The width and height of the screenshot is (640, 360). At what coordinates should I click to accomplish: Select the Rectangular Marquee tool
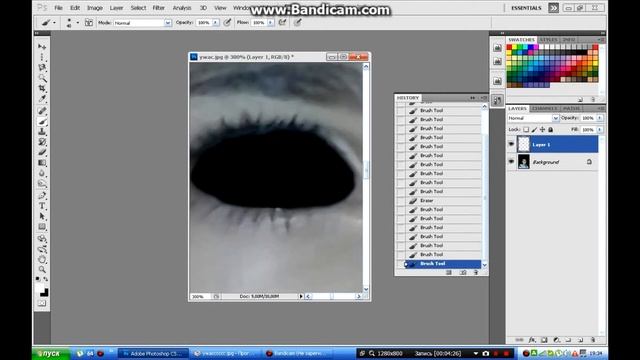(x=42, y=57)
